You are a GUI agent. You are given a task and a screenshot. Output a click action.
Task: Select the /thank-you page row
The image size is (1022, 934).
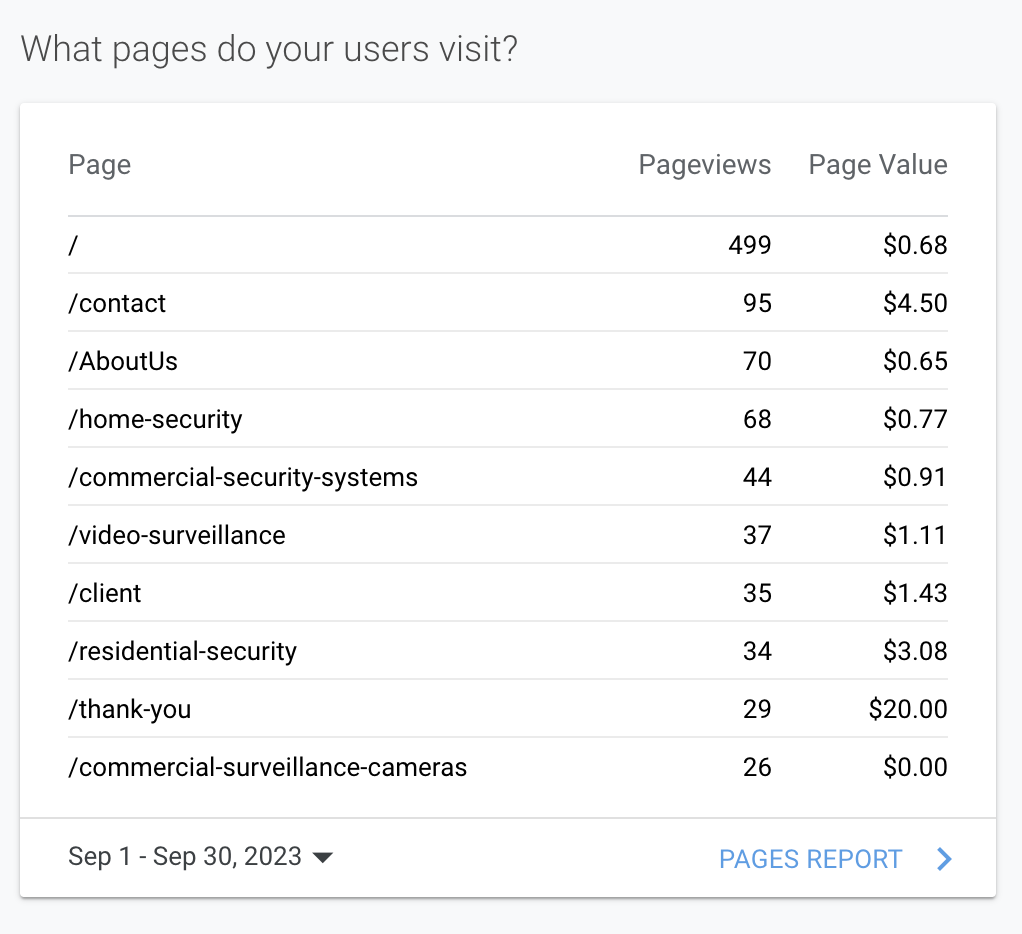130,709
